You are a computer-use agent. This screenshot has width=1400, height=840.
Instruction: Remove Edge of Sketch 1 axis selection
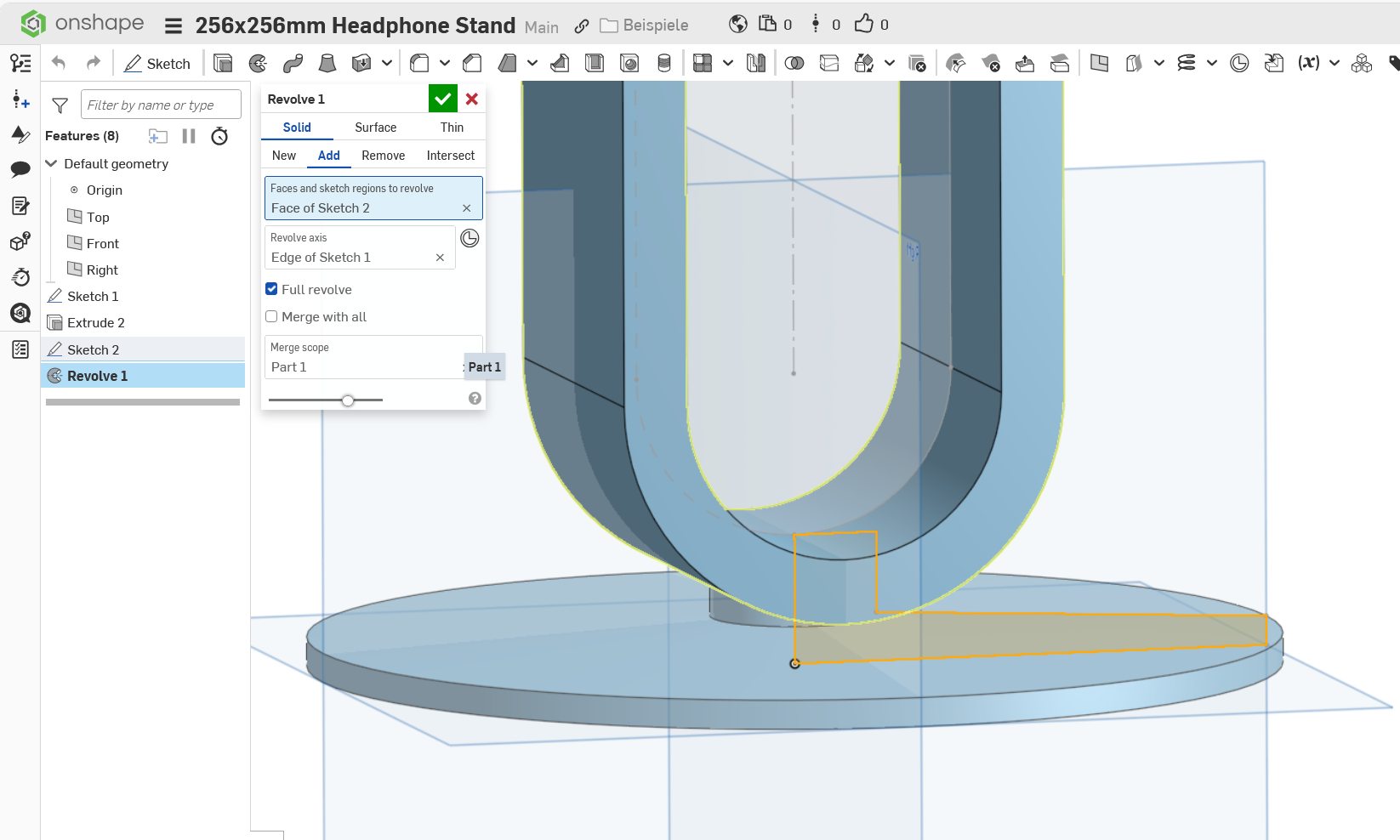[x=440, y=258]
